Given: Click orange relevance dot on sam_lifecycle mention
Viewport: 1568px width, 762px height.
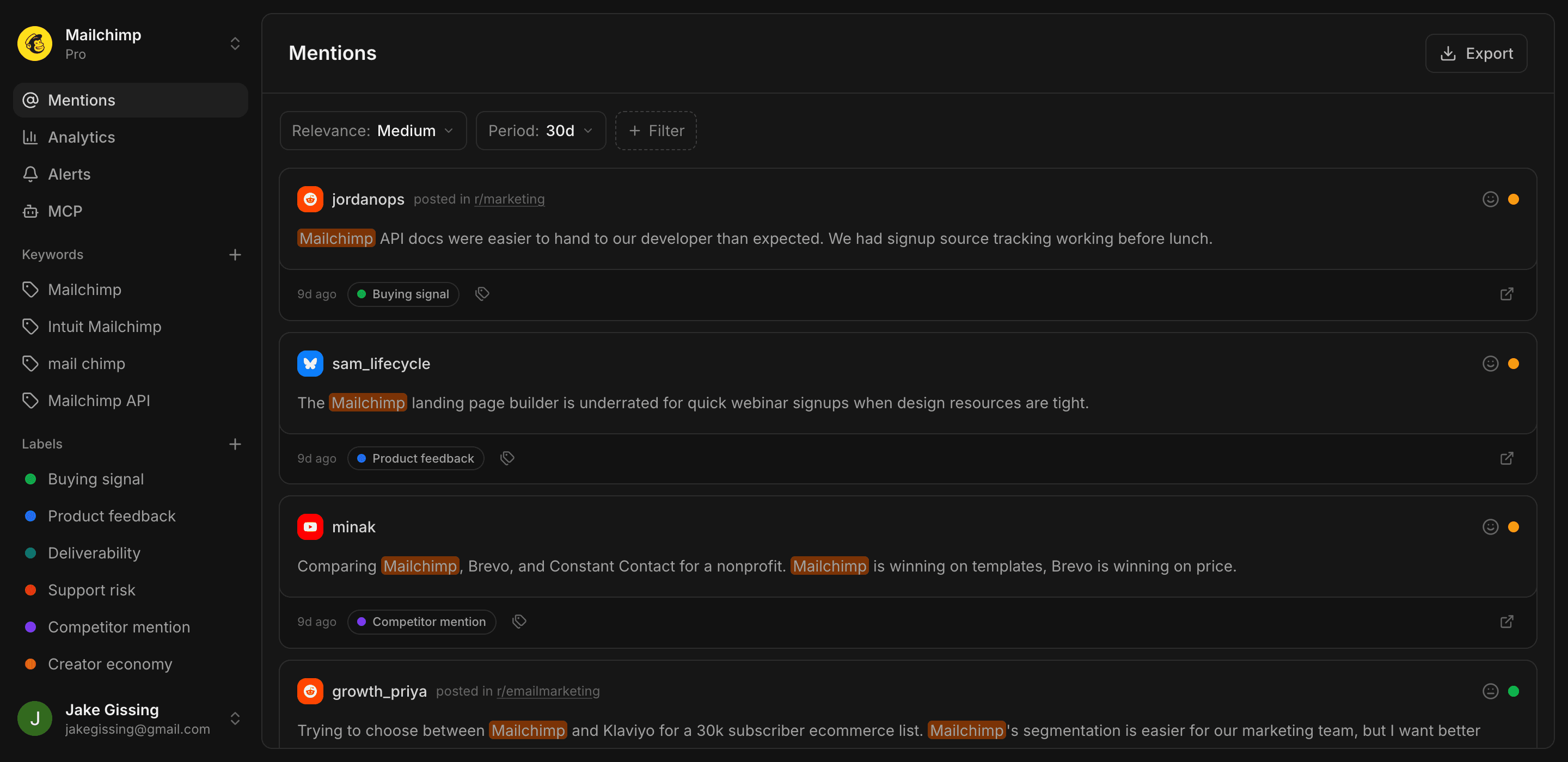Looking at the screenshot, I should click(x=1513, y=364).
